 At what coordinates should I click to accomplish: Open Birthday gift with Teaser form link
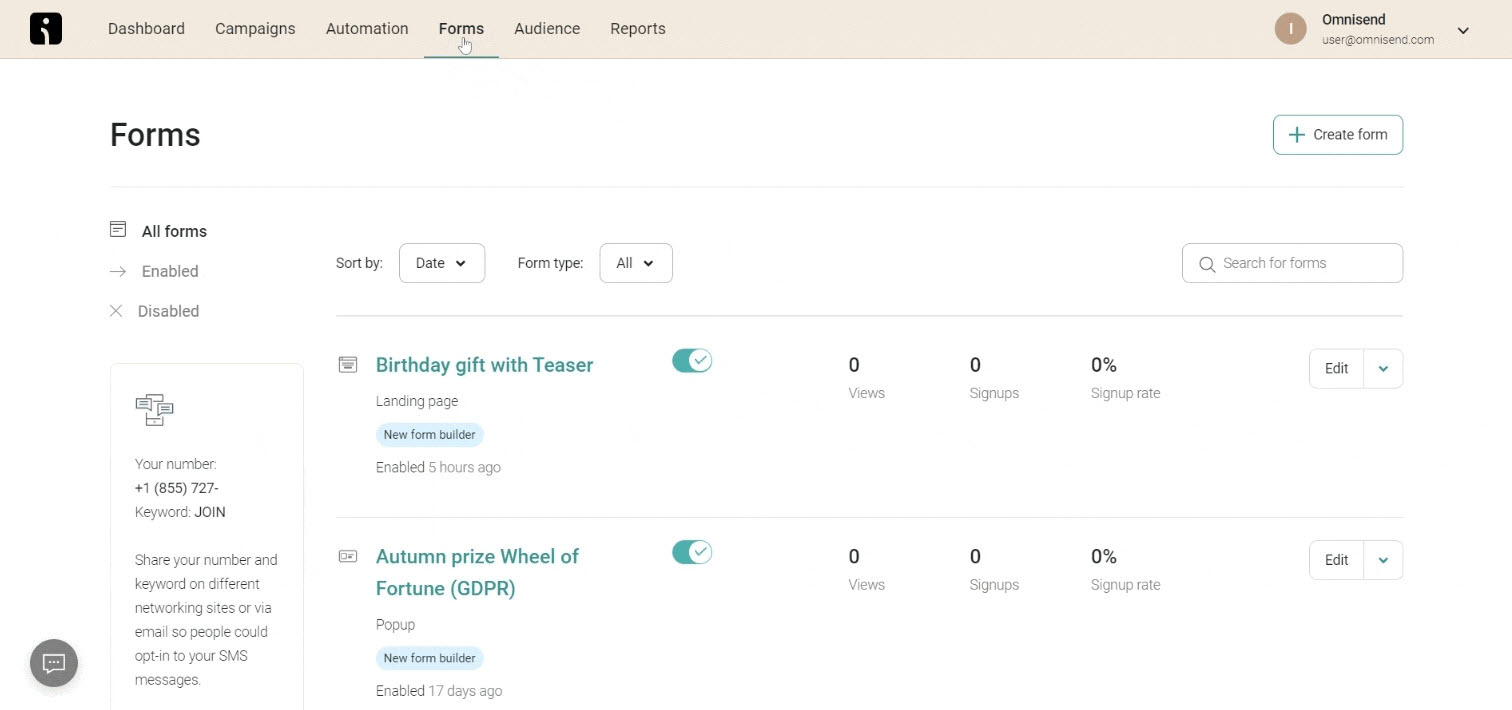(x=484, y=365)
